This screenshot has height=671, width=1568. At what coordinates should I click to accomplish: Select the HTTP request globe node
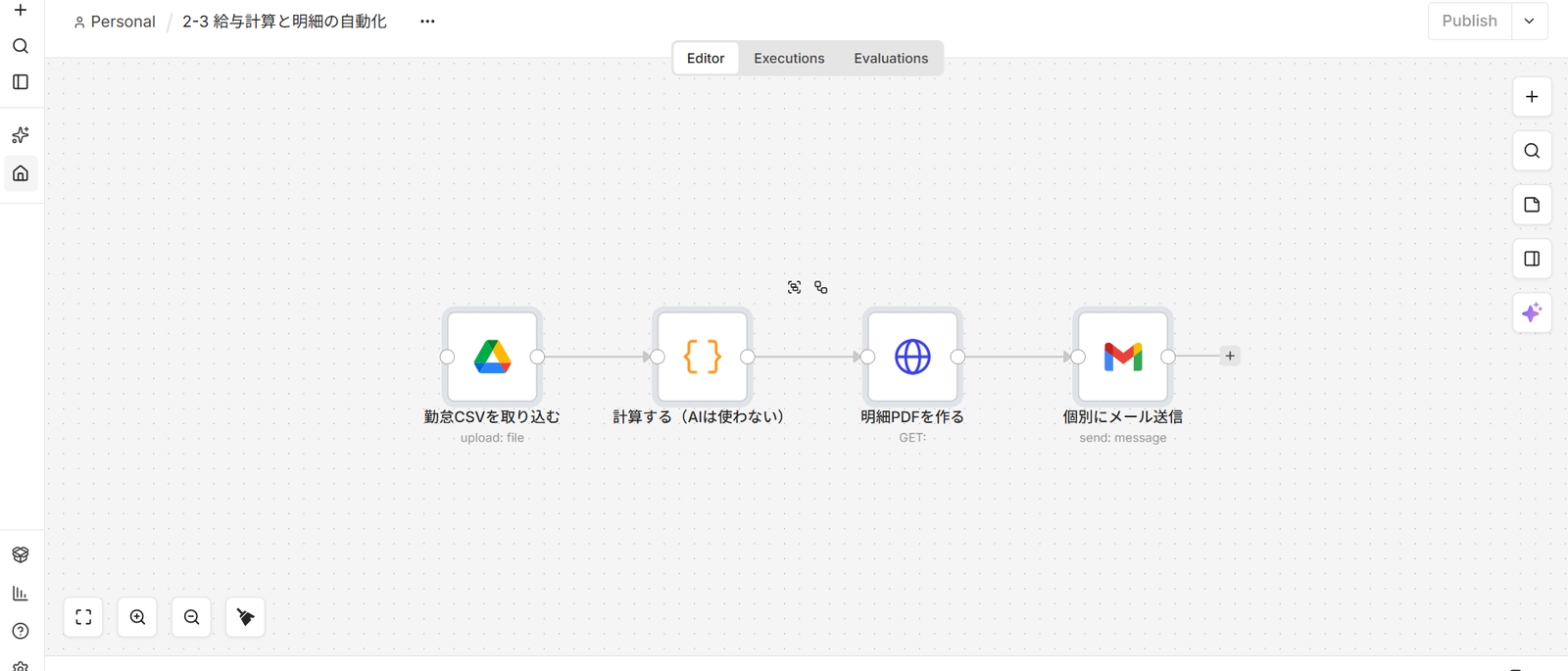click(x=912, y=357)
